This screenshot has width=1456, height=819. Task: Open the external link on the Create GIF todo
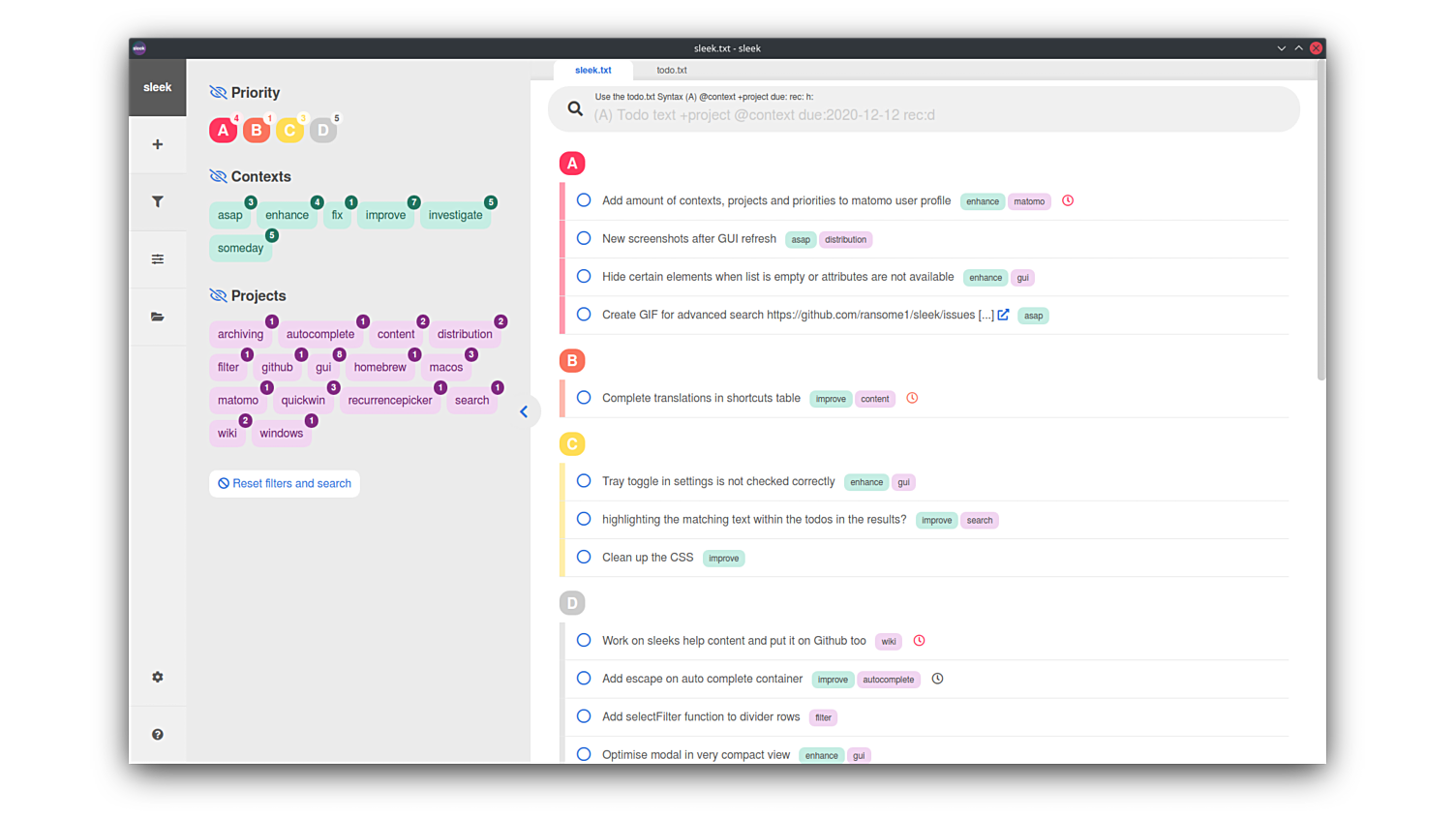pos(1003,314)
